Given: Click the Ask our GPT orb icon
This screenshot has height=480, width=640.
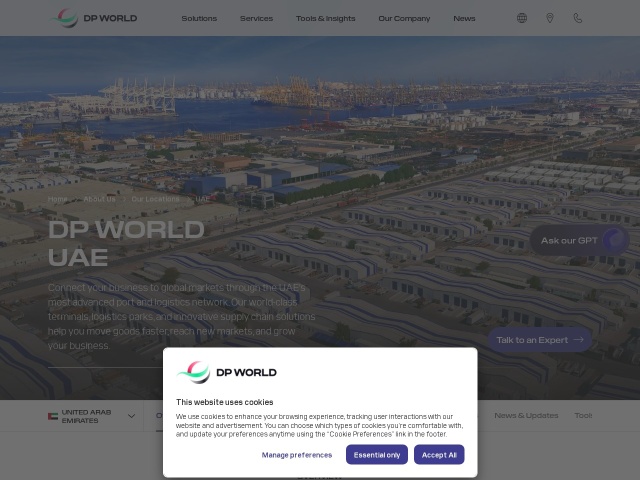Looking at the screenshot, I should [x=614, y=240].
